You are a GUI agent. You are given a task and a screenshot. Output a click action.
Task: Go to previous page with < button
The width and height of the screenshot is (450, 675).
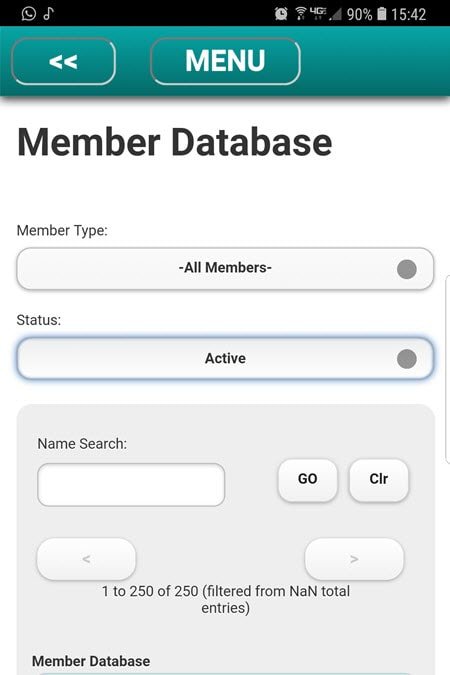pos(86,559)
